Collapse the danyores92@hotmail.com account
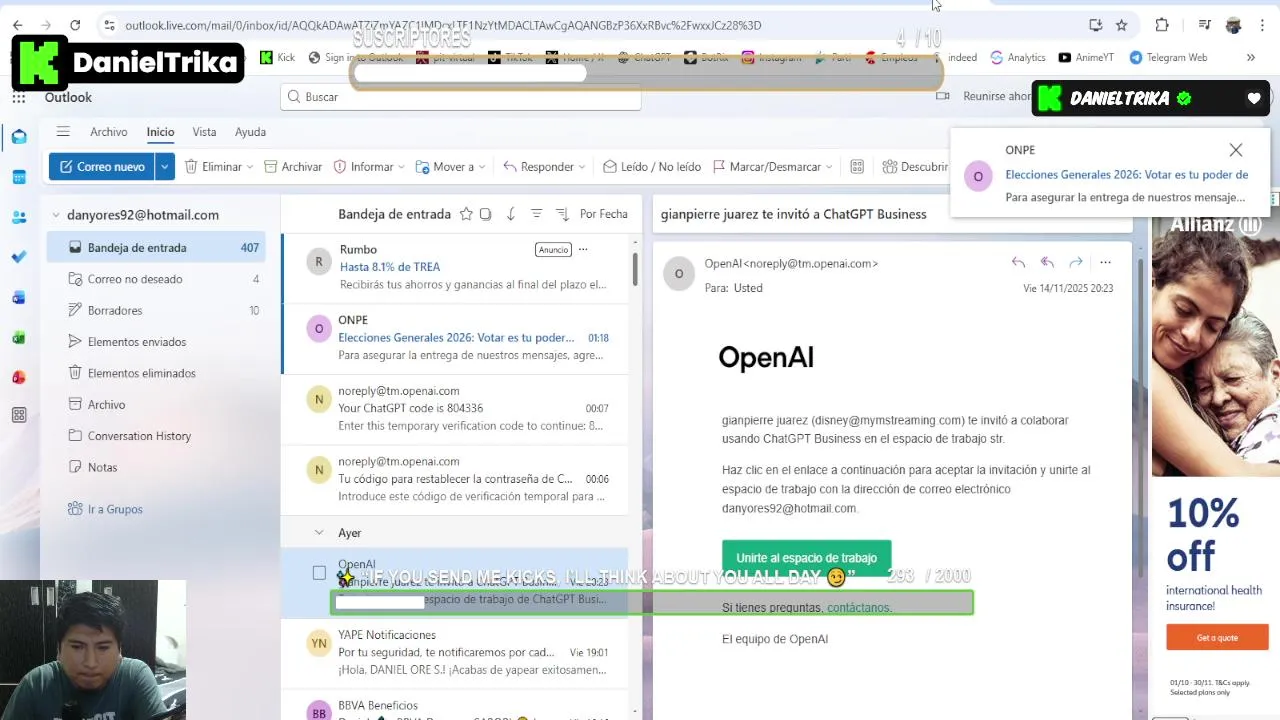Image resolution: width=1280 pixels, height=720 pixels. pos(56,215)
